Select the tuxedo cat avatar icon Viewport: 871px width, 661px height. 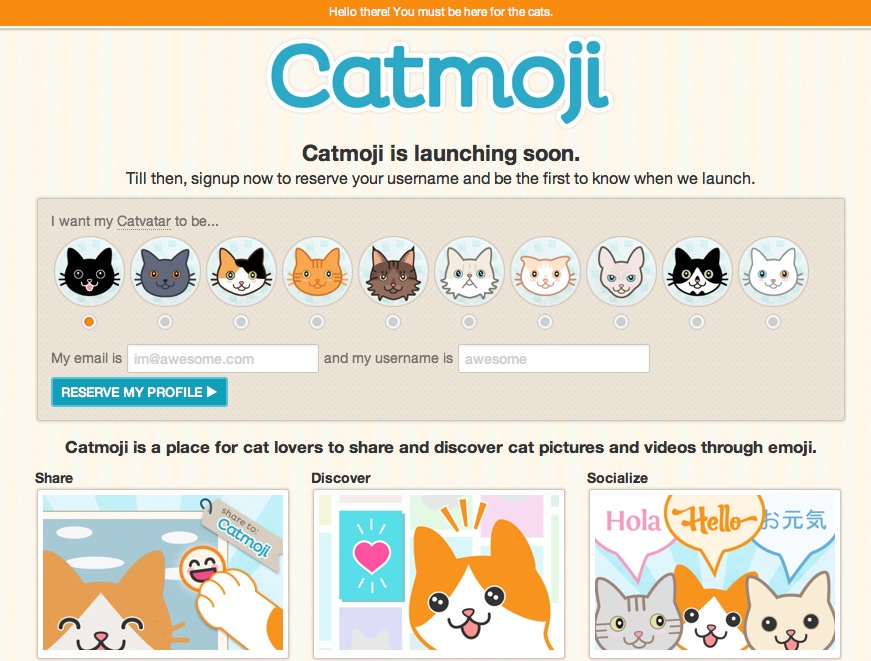pyautogui.click(x=697, y=271)
